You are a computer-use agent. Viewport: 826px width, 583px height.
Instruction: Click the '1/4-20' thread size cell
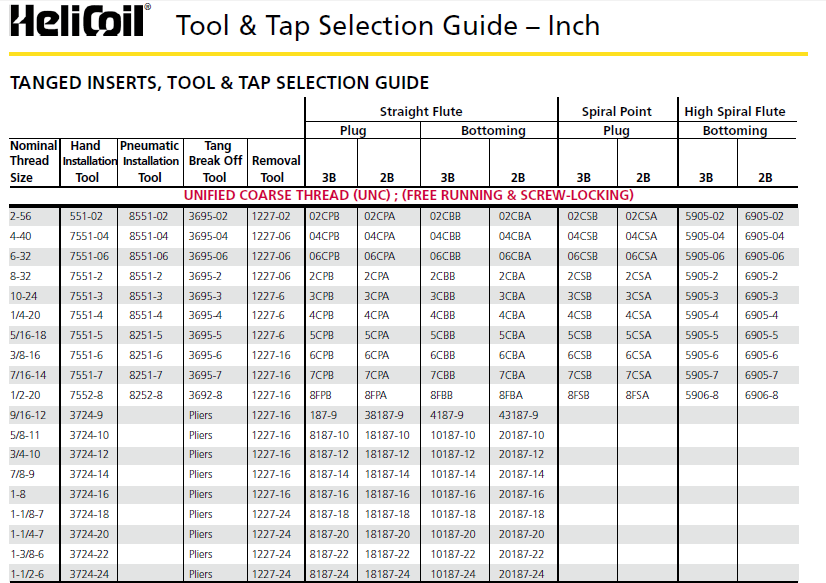pos(25,315)
